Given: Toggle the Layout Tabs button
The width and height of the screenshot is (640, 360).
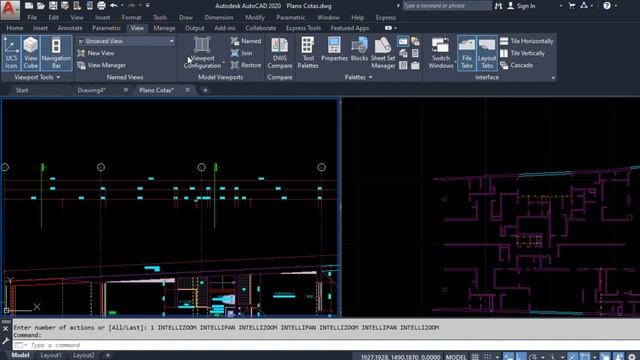Looking at the screenshot, I should [487, 53].
